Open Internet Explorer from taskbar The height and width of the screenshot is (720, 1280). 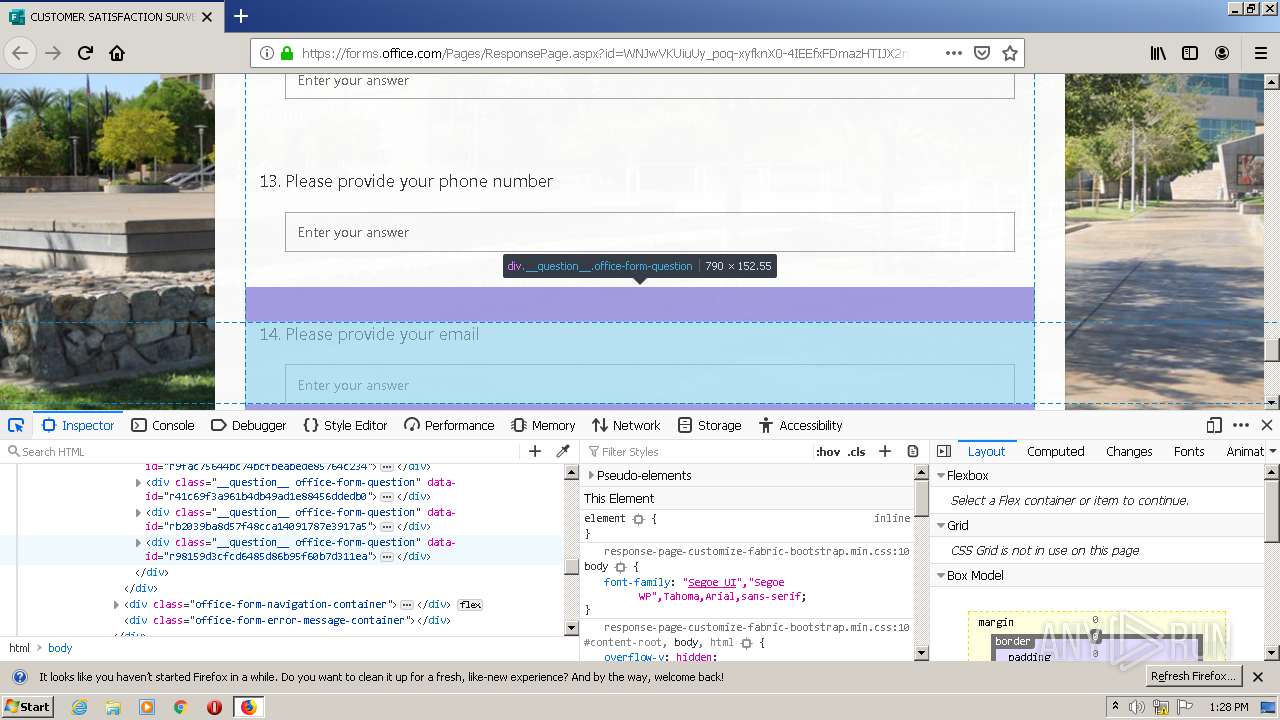point(79,707)
